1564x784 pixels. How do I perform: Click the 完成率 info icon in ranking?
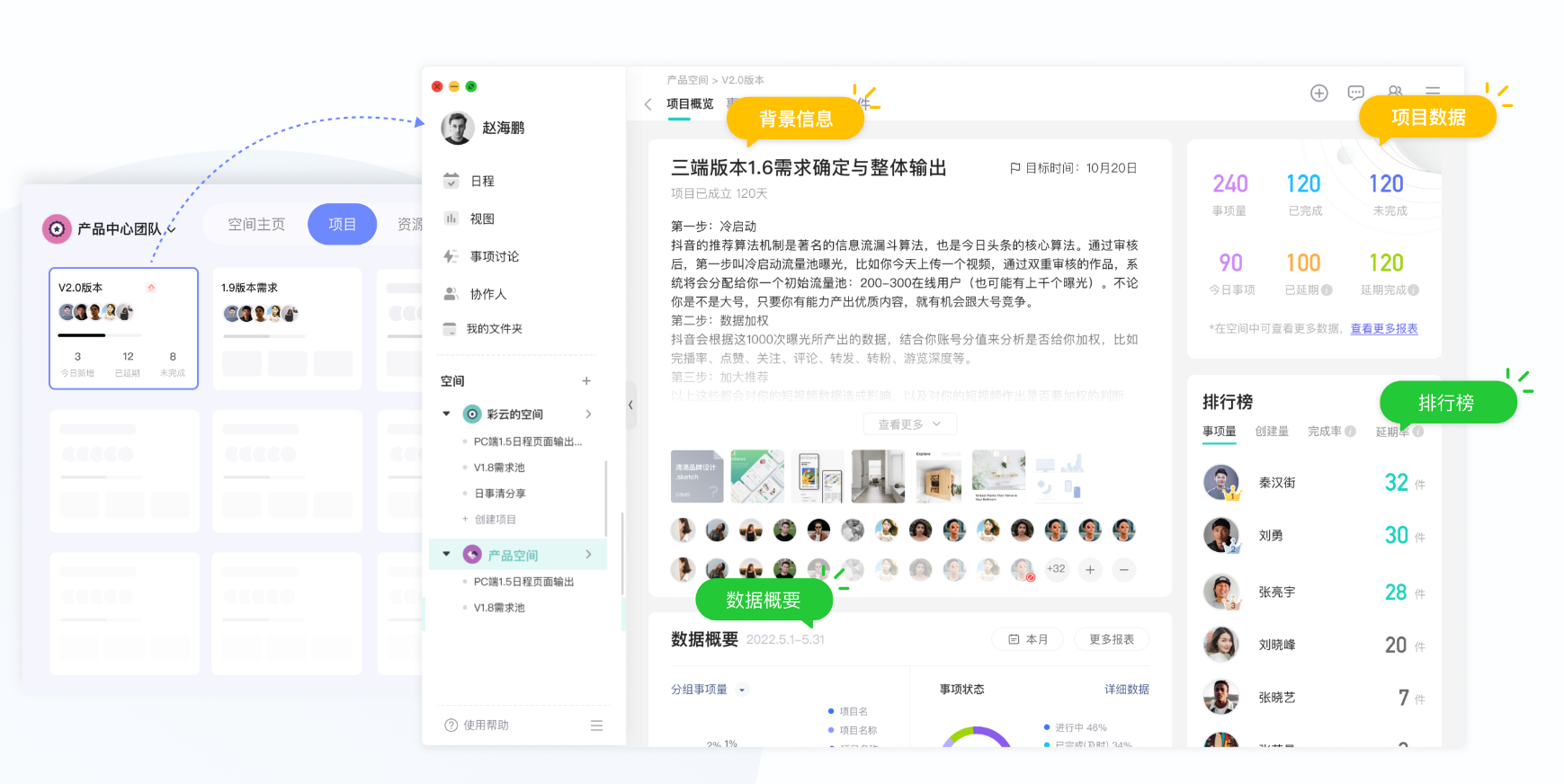coord(1350,432)
